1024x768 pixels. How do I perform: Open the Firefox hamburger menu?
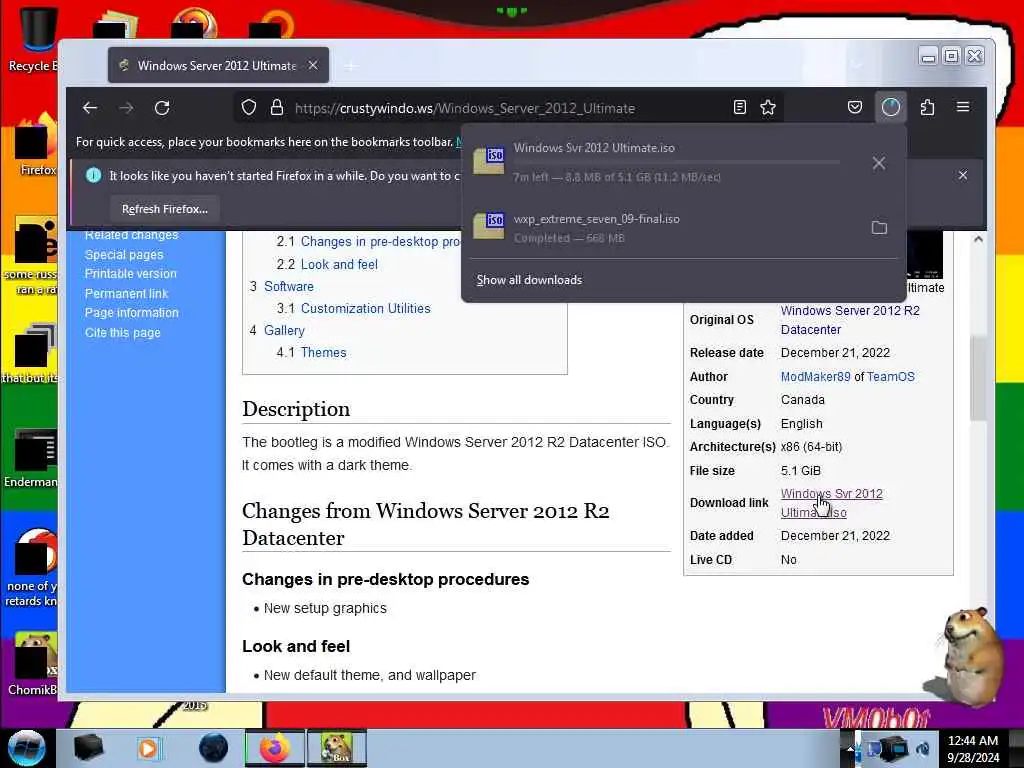pyautogui.click(x=963, y=107)
